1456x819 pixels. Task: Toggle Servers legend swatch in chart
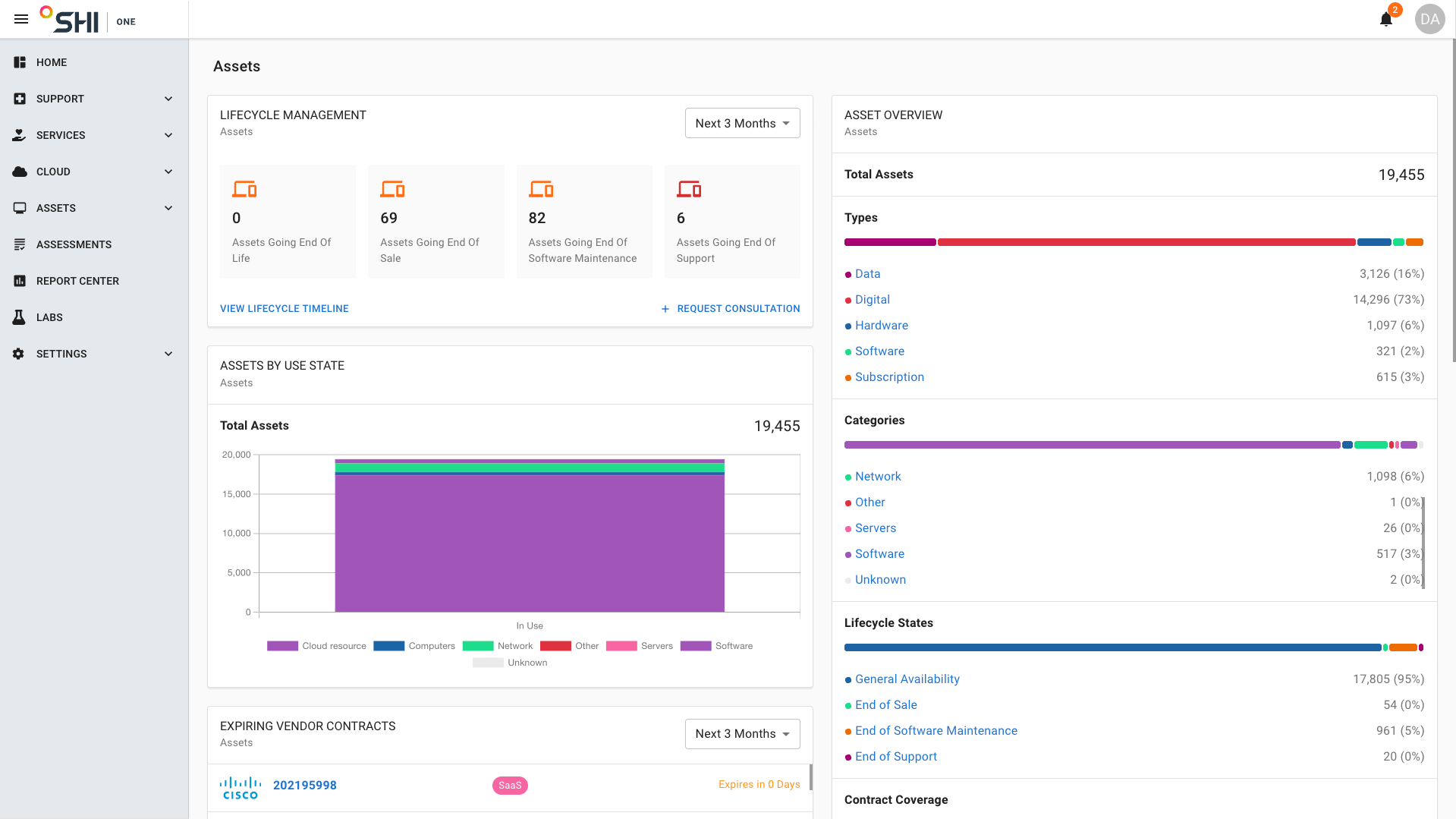pos(621,646)
